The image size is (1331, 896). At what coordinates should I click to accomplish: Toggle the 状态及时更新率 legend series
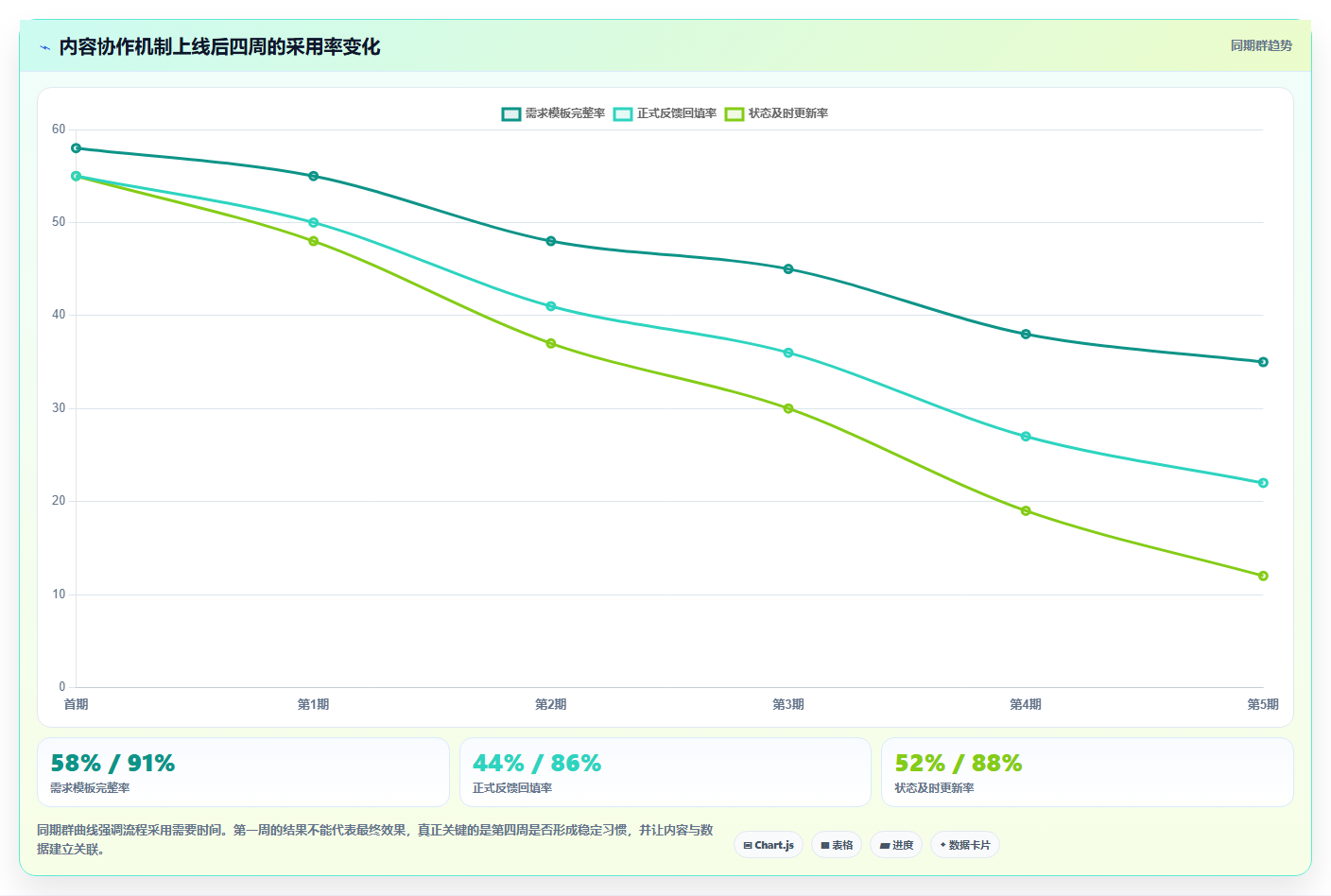coord(776,113)
